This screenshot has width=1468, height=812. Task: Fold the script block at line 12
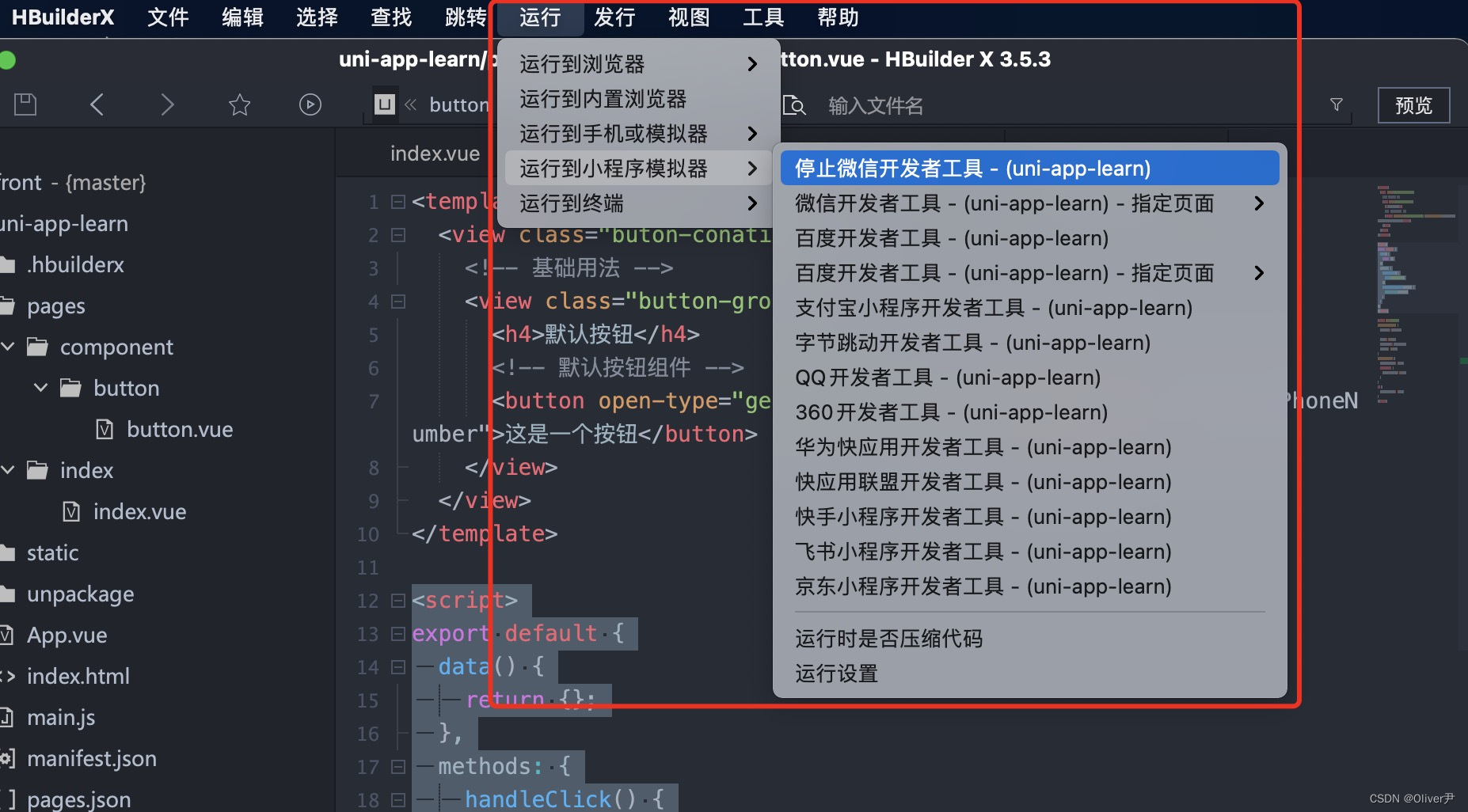click(x=398, y=601)
